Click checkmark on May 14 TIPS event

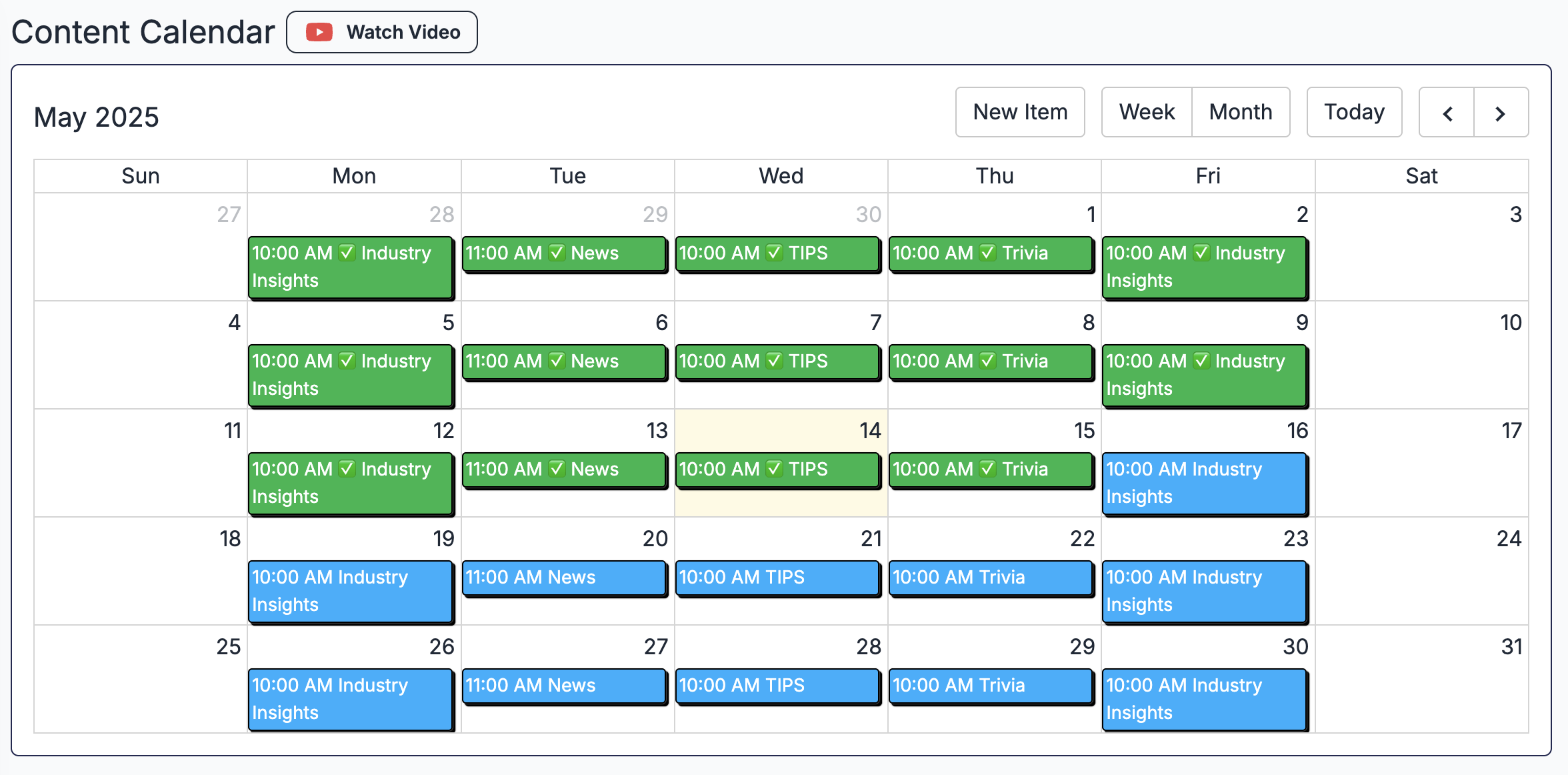(x=774, y=469)
